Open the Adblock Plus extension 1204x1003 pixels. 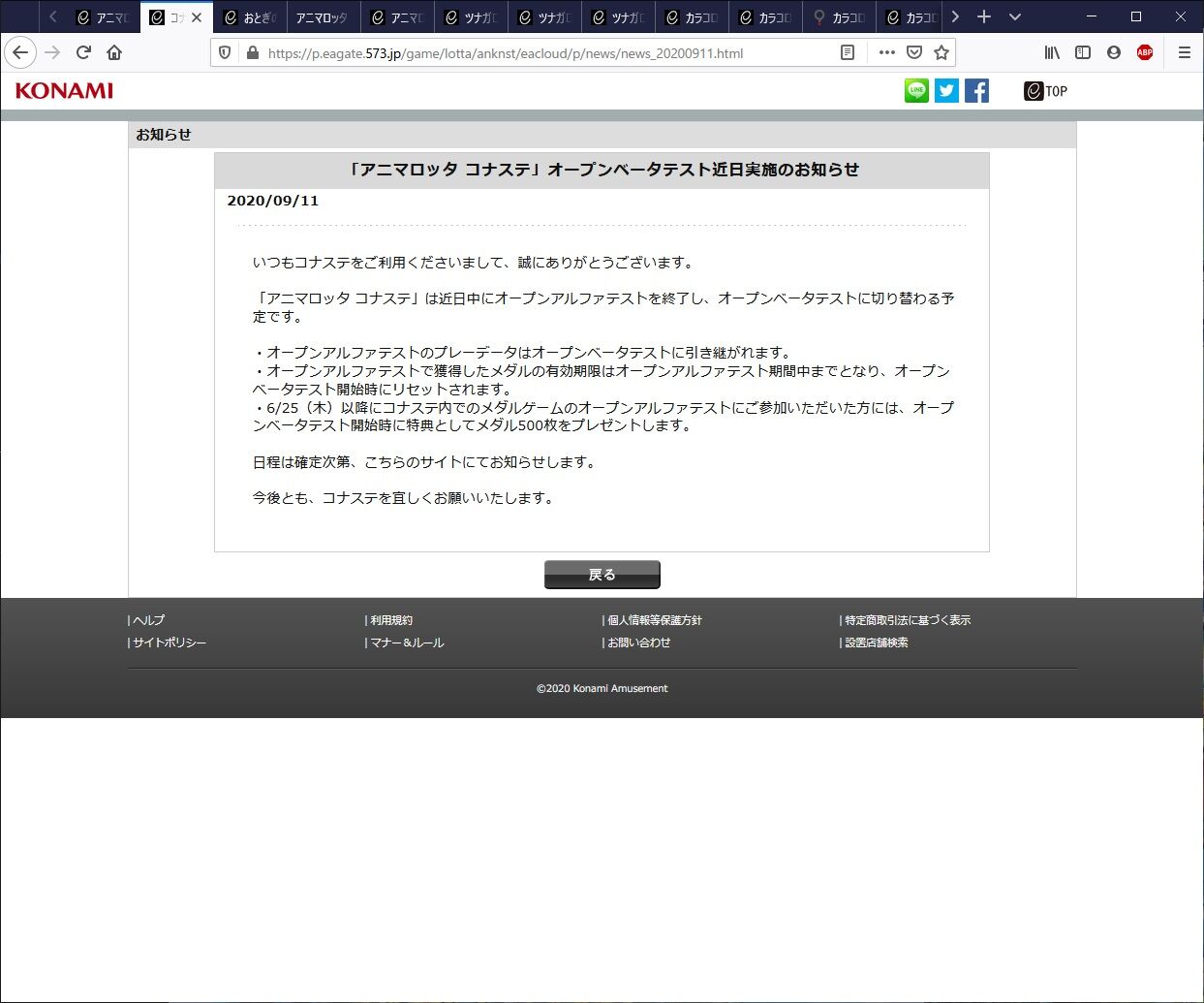pos(1145,52)
